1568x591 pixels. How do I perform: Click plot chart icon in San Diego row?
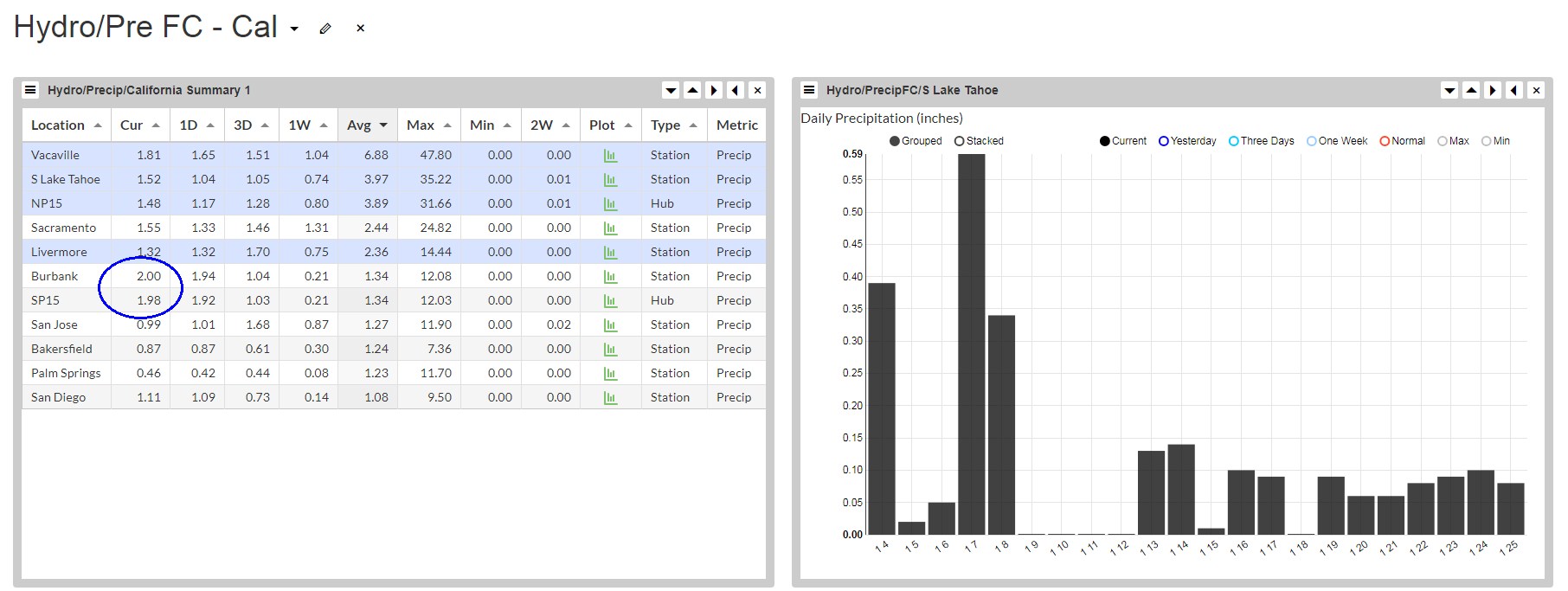point(610,398)
